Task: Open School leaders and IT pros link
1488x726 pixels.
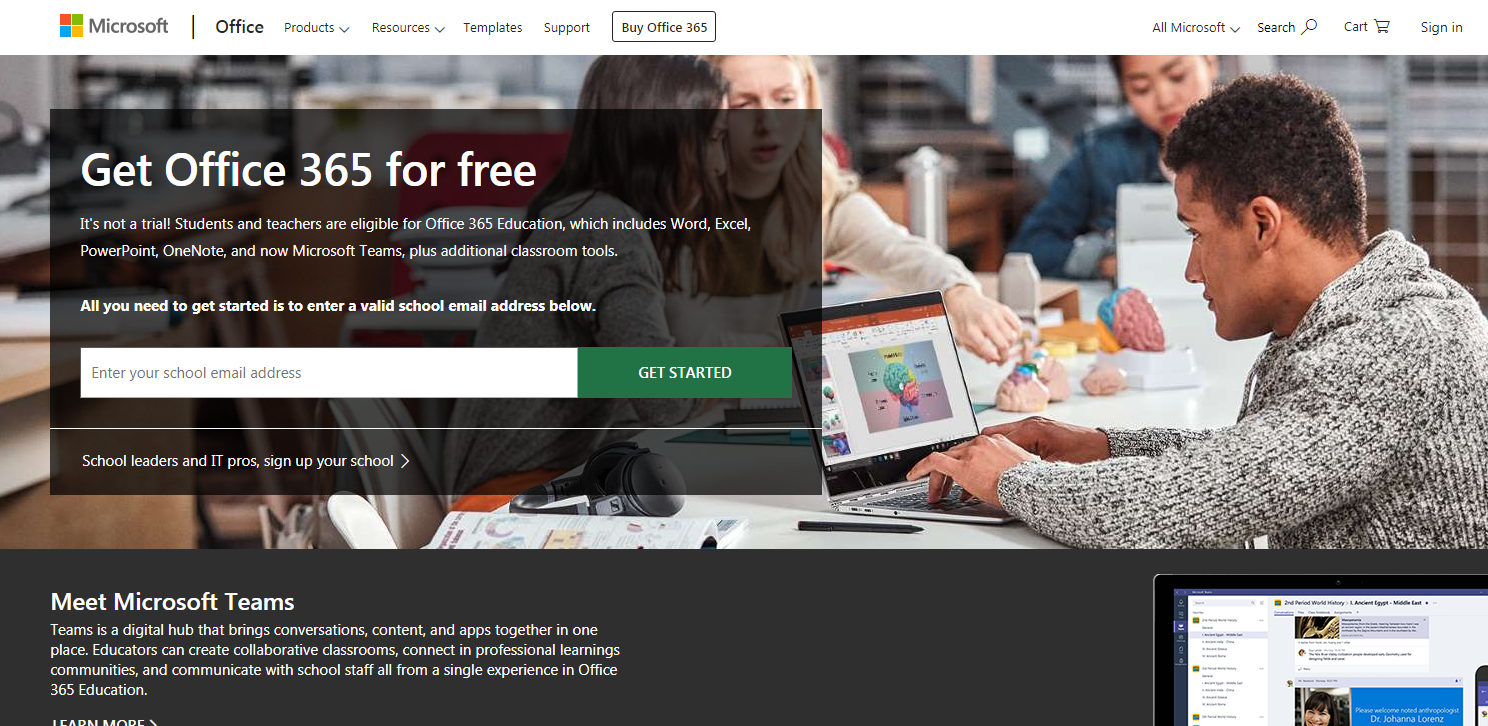Action: tap(238, 461)
